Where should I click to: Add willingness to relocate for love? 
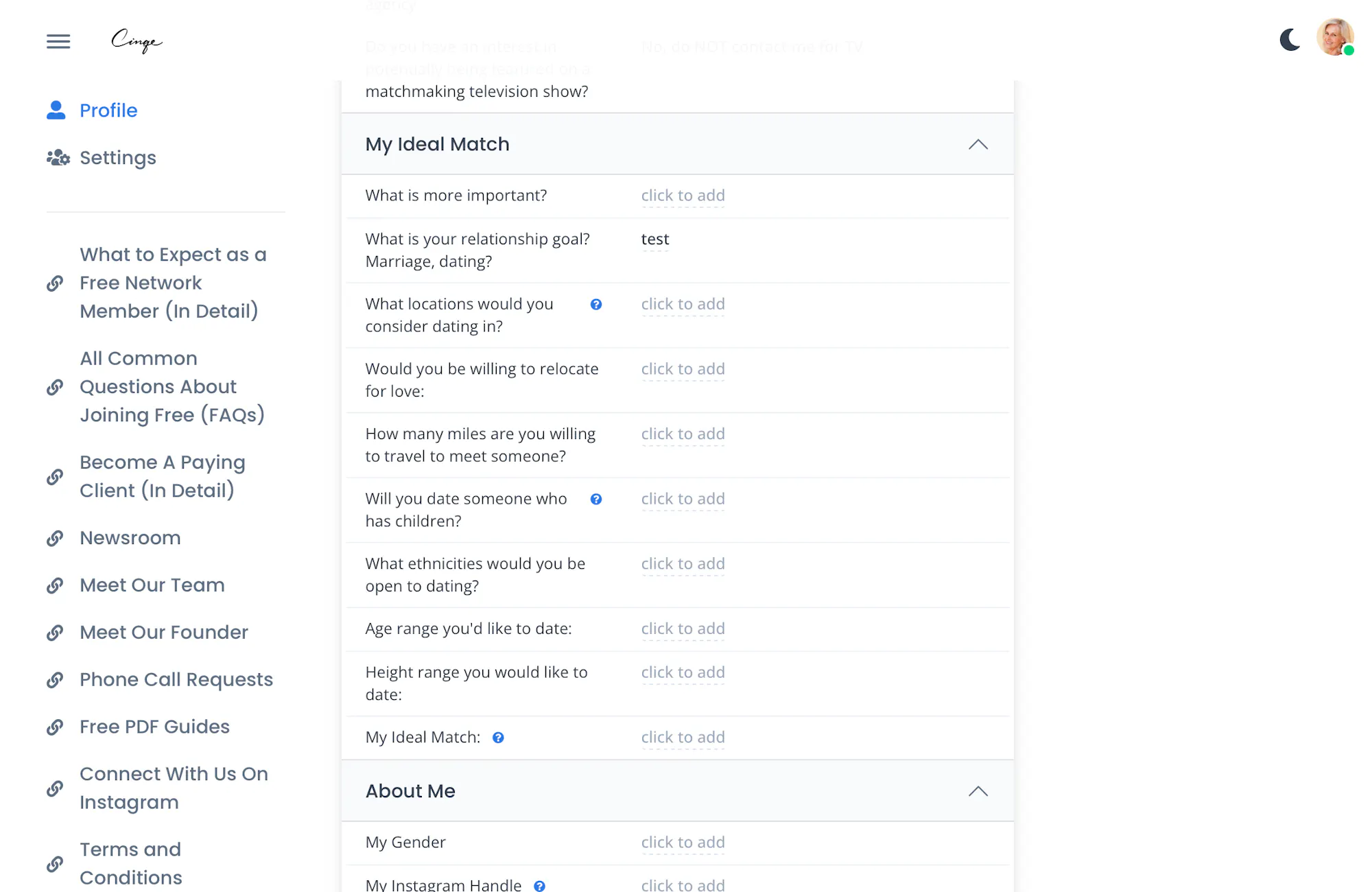point(683,369)
